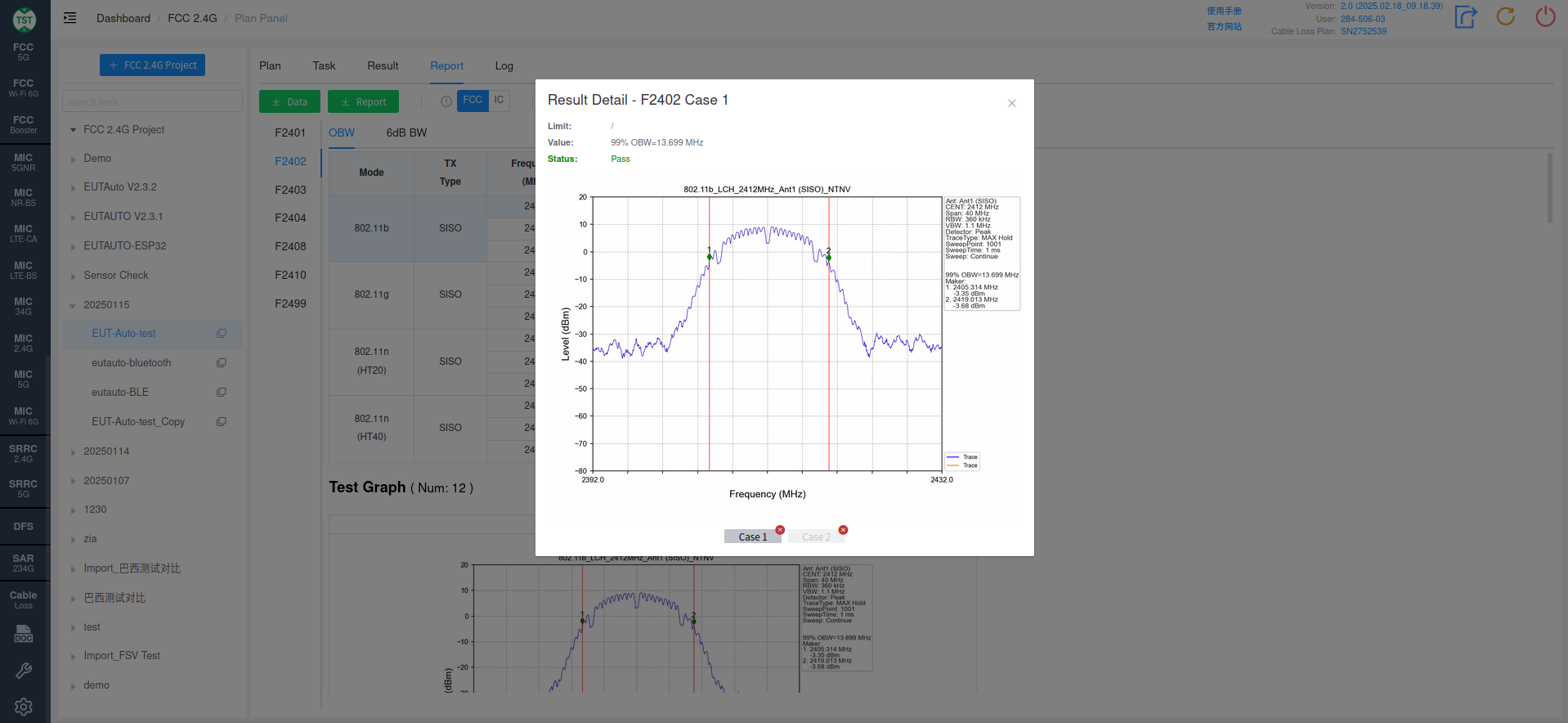The height and width of the screenshot is (723, 1568).
Task: Select eutauto-bluetooth in project tree
Action: click(132, 363)
